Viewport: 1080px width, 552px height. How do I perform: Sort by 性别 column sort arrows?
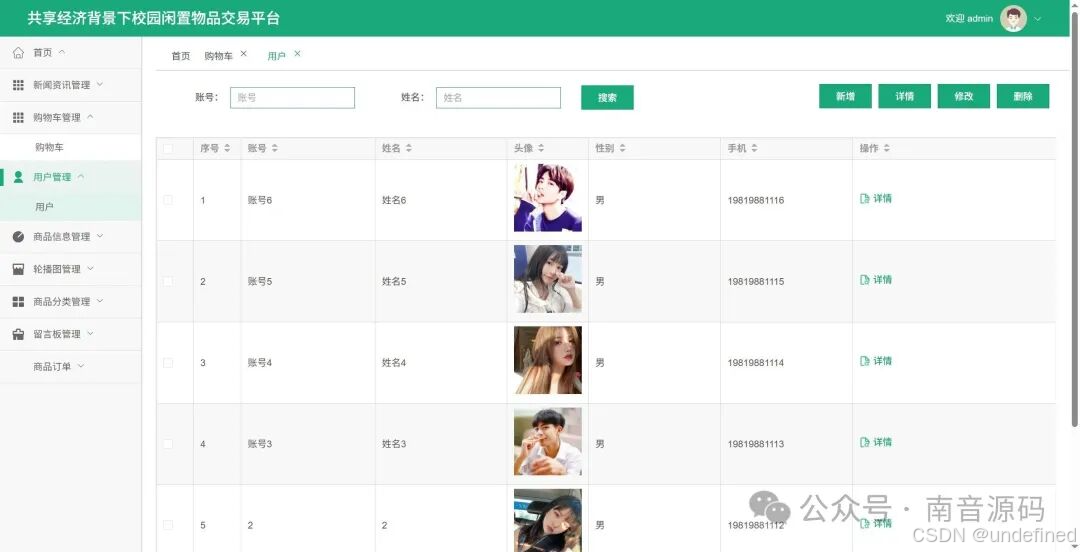[622, 148]
